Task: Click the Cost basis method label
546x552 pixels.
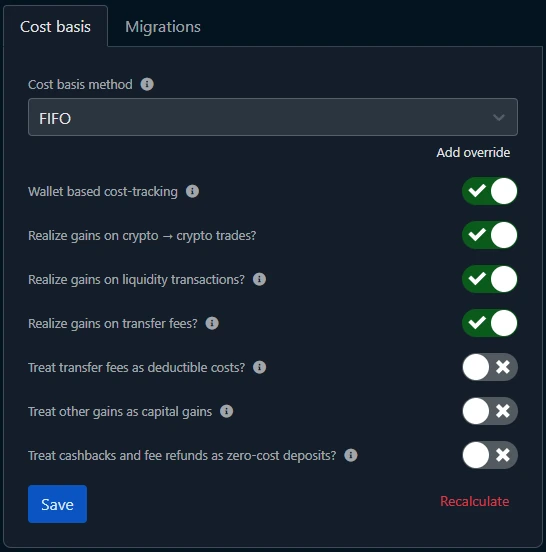Action: (80, 84)
